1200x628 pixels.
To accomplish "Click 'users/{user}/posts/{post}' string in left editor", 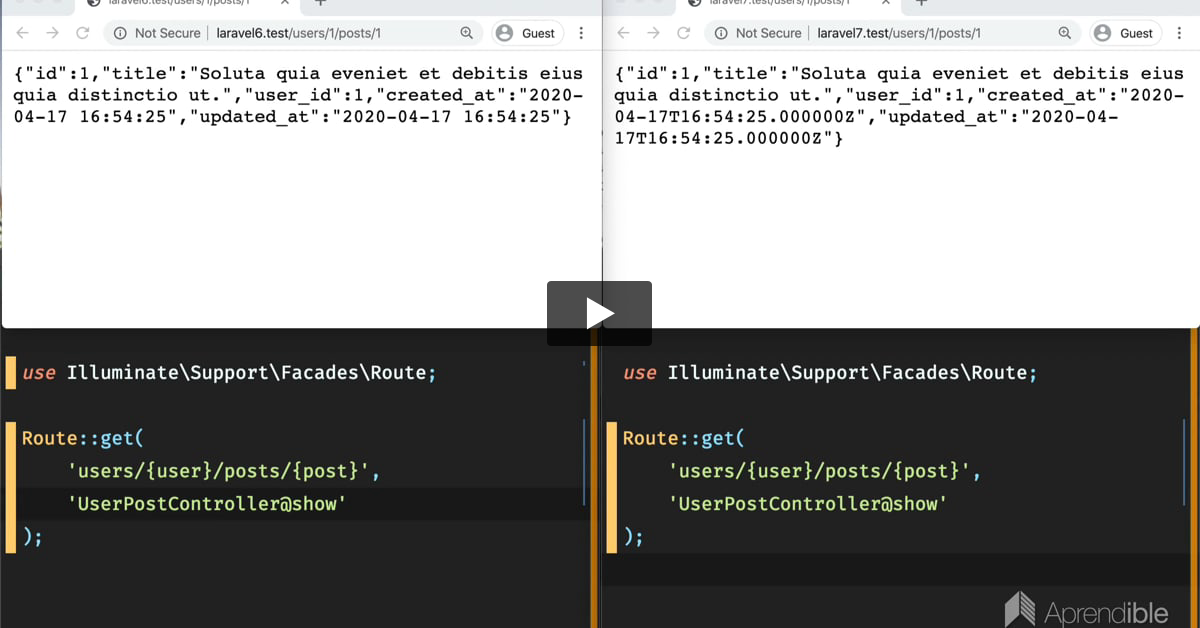I will 219,471.
